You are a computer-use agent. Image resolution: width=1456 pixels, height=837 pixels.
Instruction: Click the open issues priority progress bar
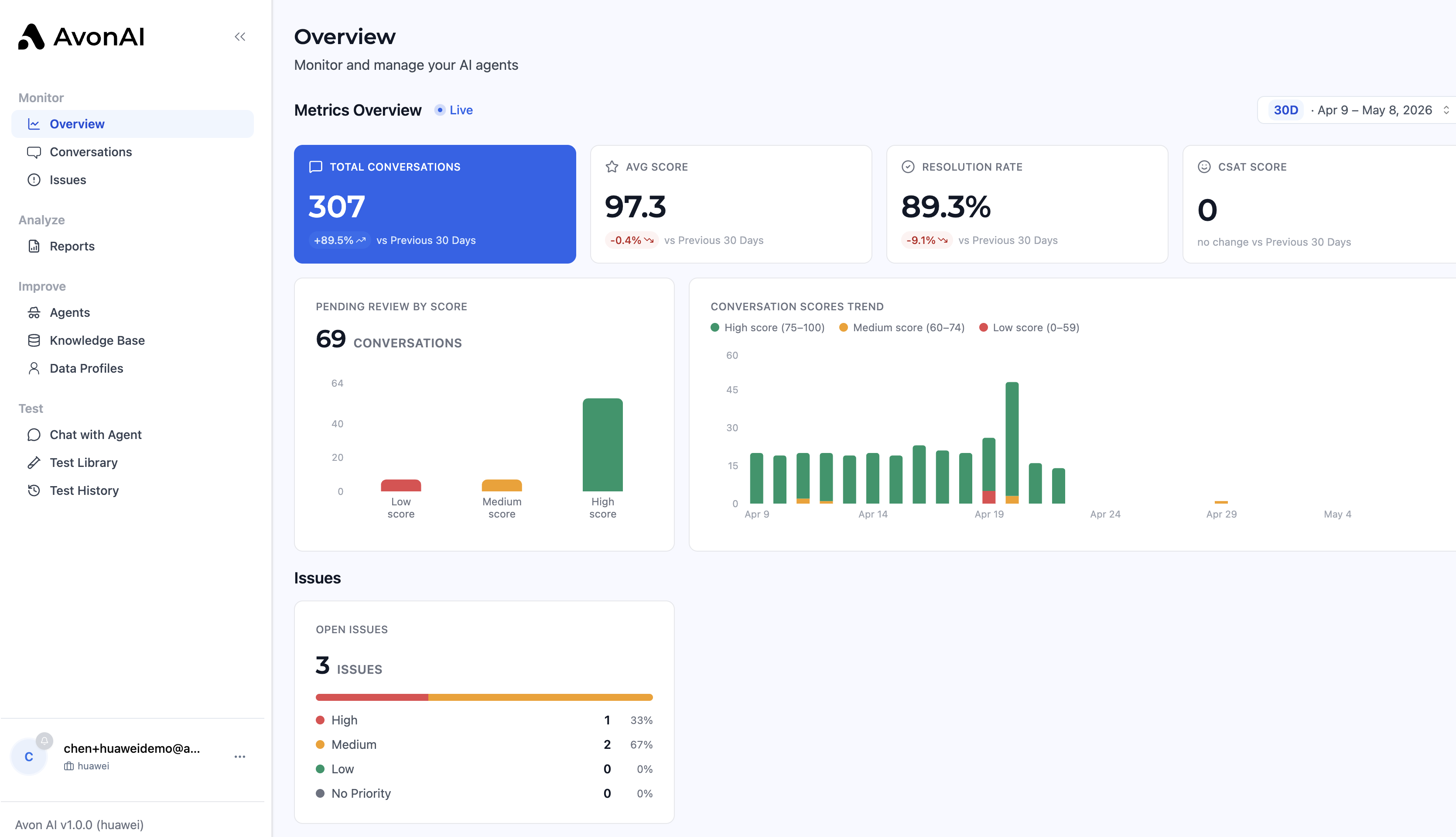click(484, 697)
